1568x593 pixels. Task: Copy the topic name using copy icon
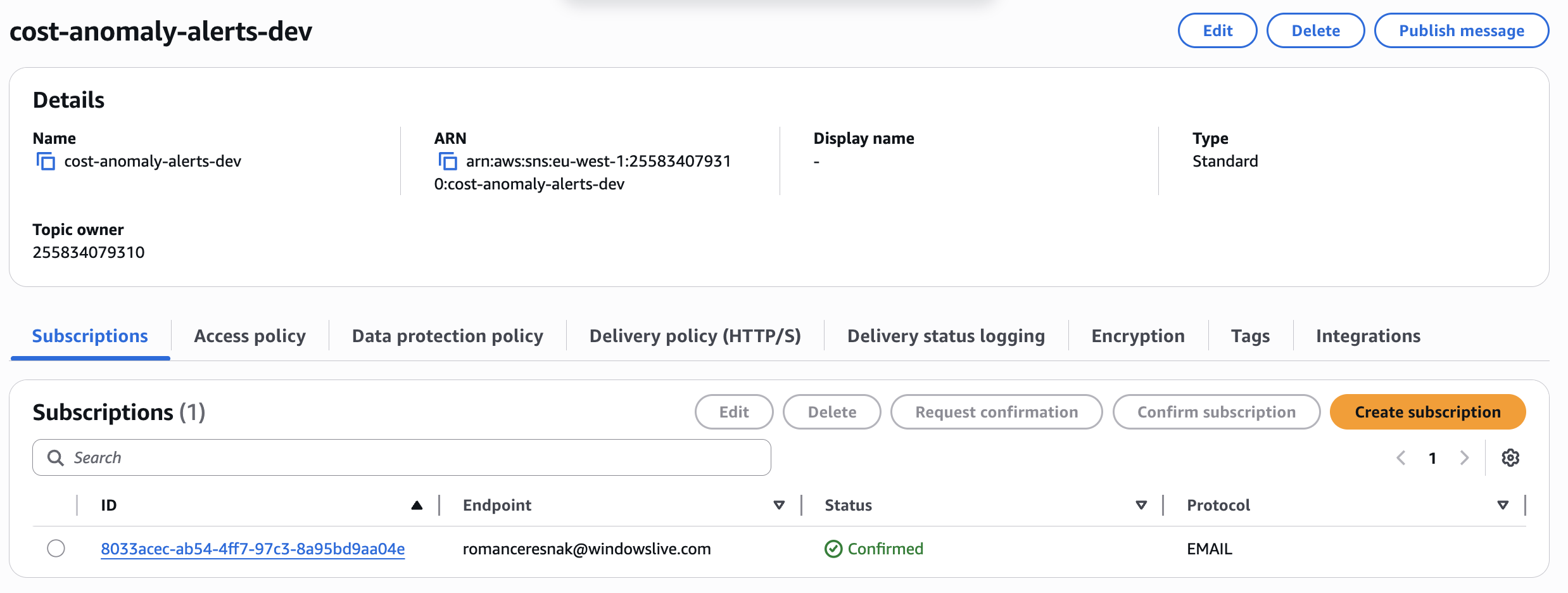click(x=46, y=162)
